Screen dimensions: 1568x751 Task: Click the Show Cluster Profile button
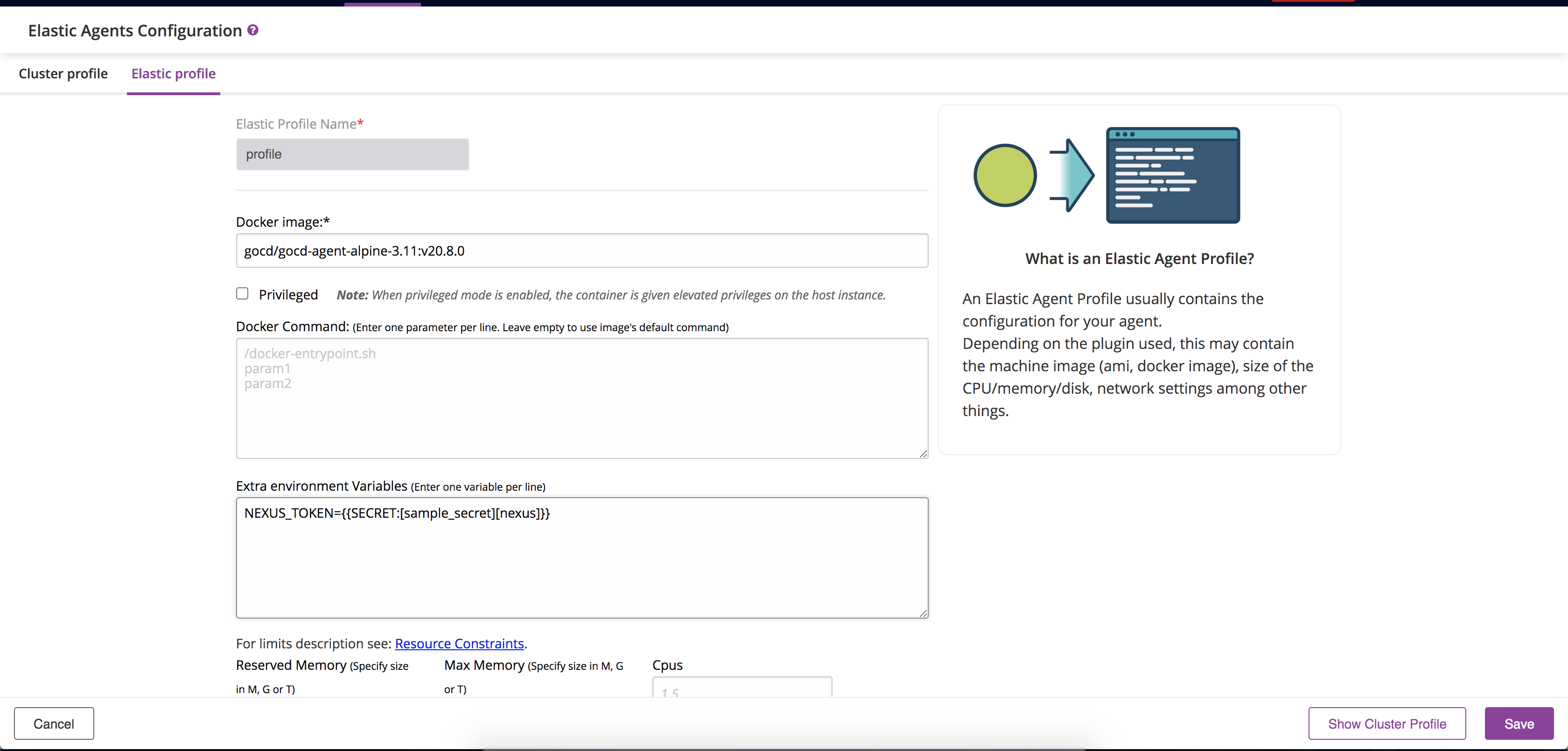tap(1387, 723)
